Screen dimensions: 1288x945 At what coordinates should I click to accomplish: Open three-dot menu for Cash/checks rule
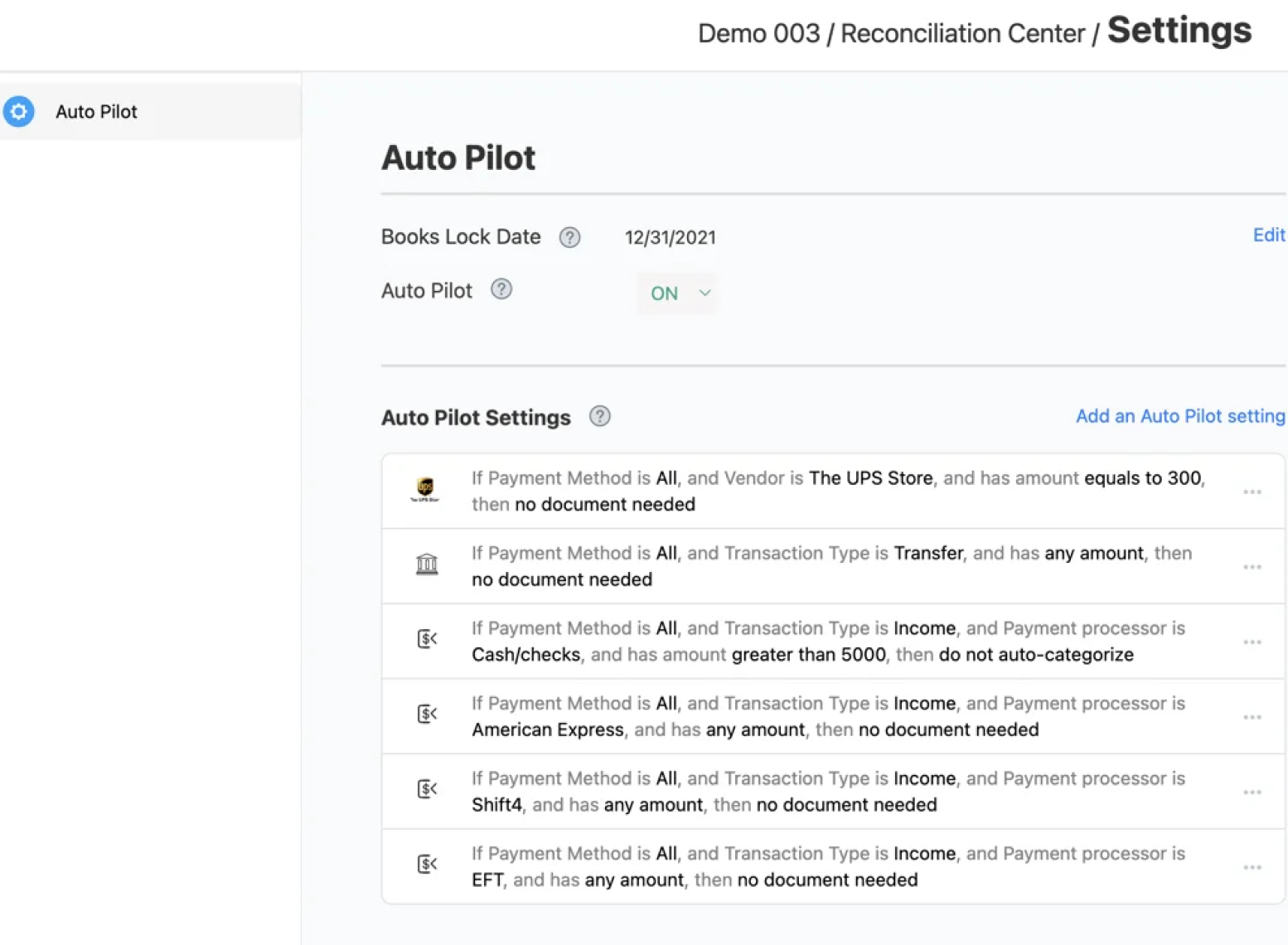click(1252, 642)
